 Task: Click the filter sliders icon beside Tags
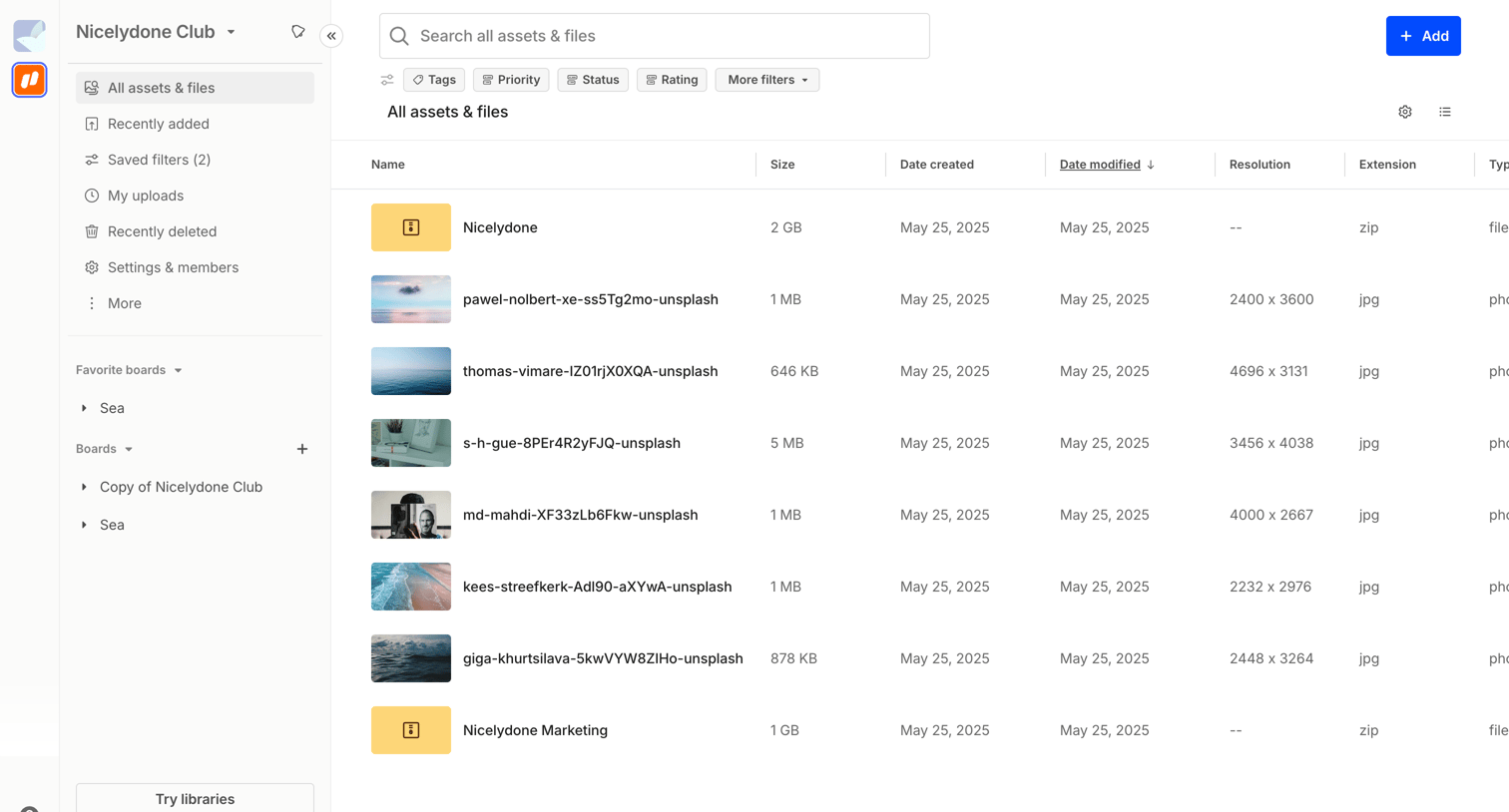pos(387,80)
